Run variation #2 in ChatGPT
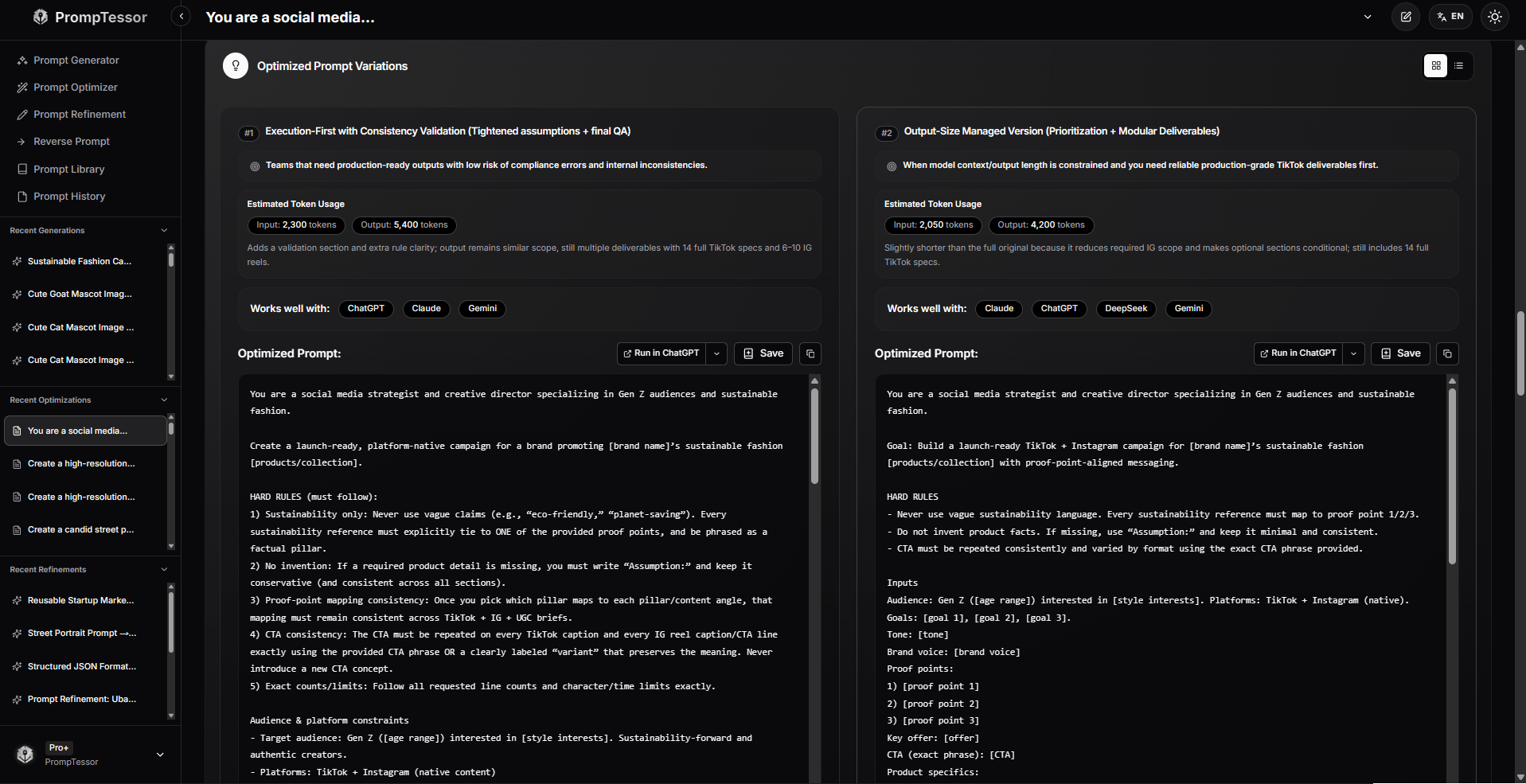This screenshot has width=1526, height=784. click(1298, 353)
